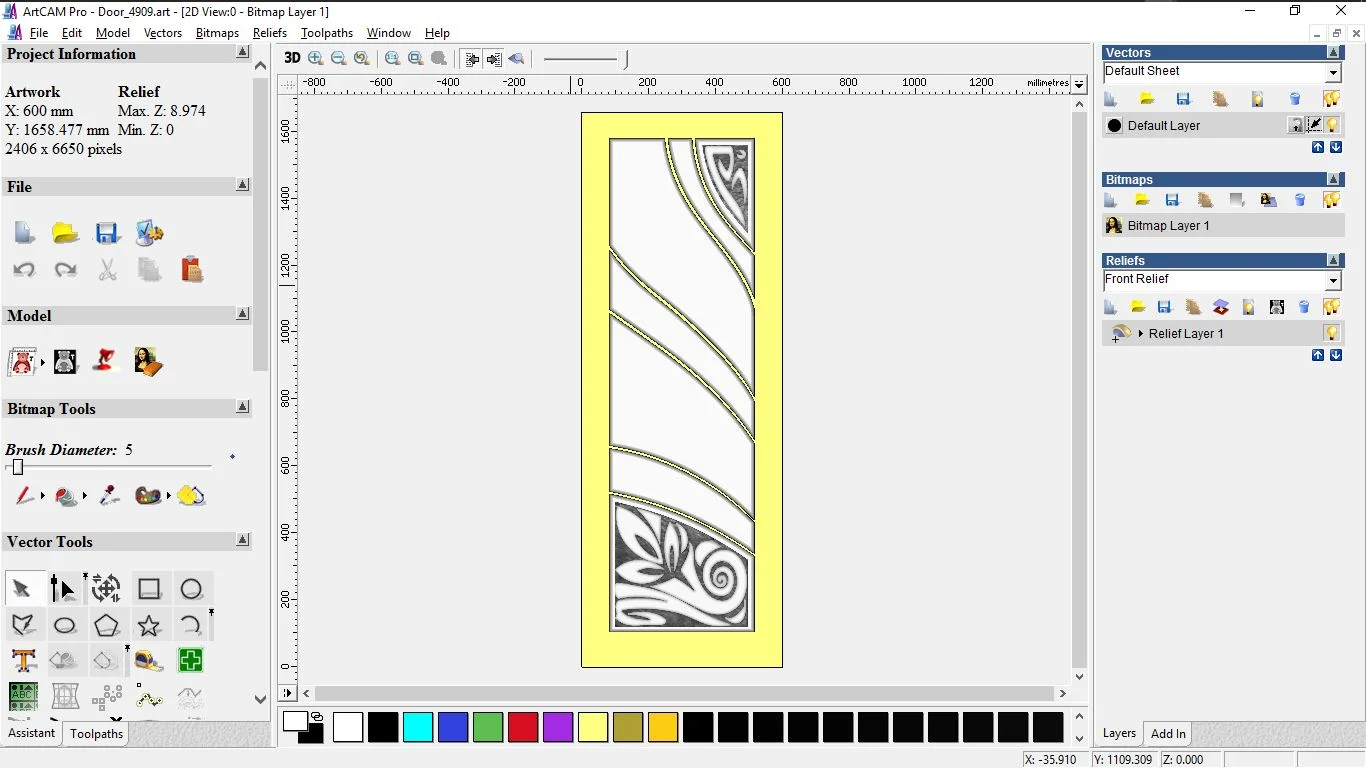Open the Default Sheet dropdown
The image size is (1366, 768).
point(1333,73)
